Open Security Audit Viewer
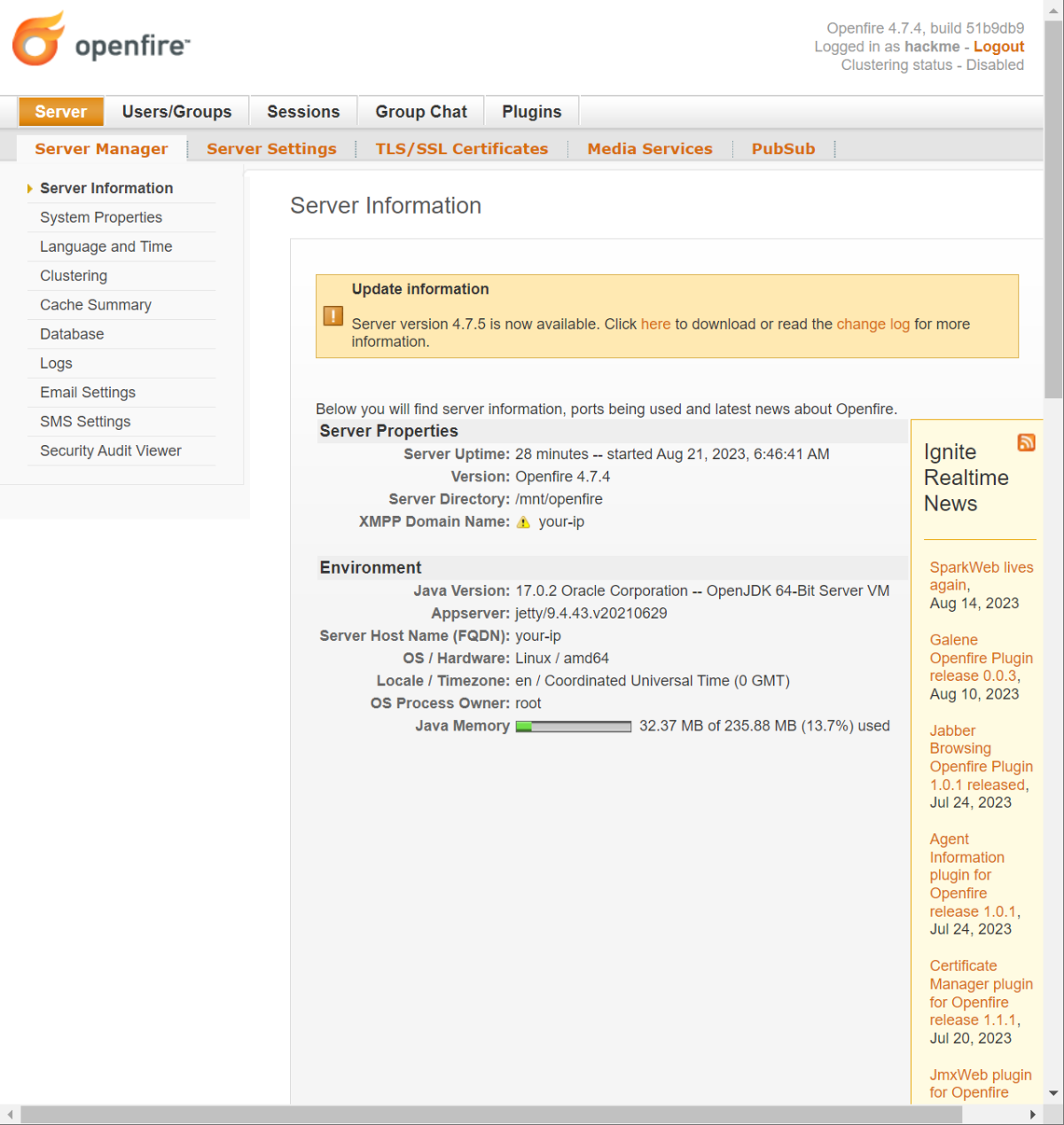The width and height of the screenshot is (1064, 1125). (111, 451)
